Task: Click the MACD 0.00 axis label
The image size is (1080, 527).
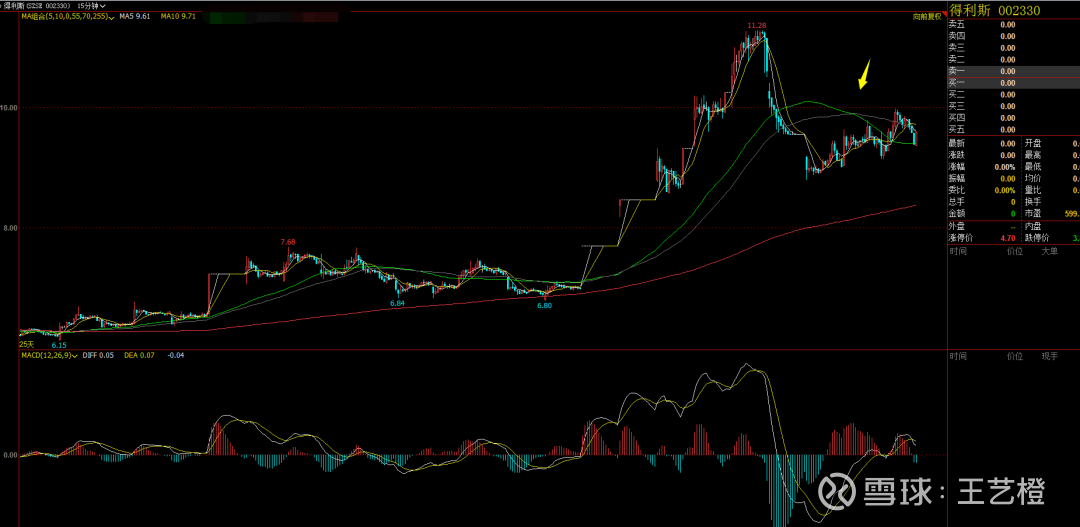Action: coord(11,455)
